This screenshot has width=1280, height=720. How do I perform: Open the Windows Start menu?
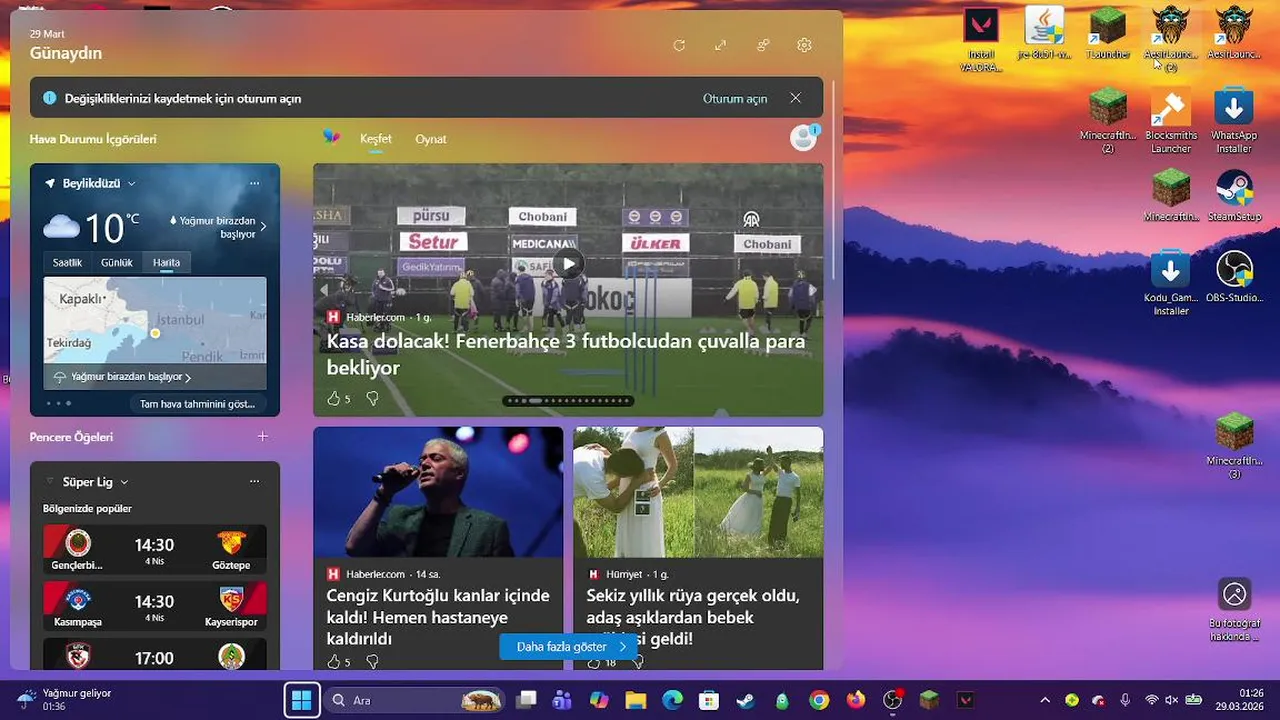coord(301,700)
